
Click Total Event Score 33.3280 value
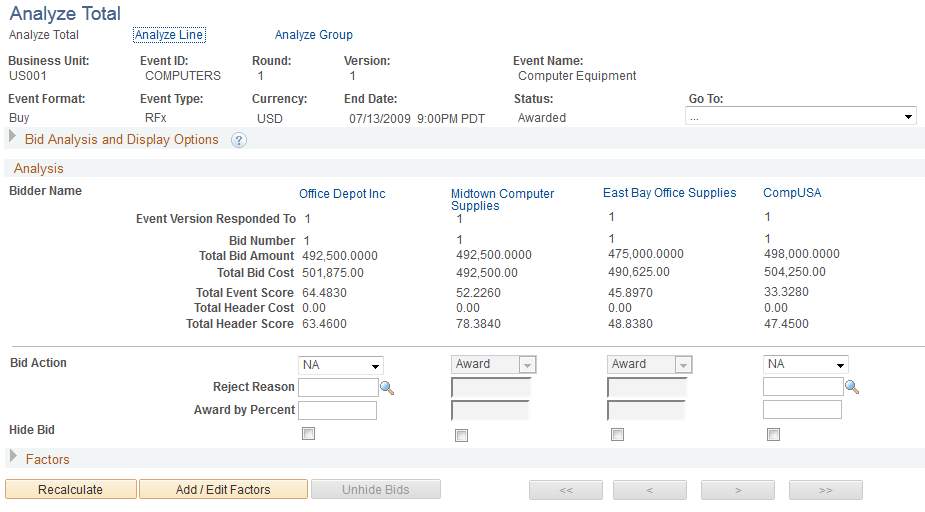tap(786, 292)
